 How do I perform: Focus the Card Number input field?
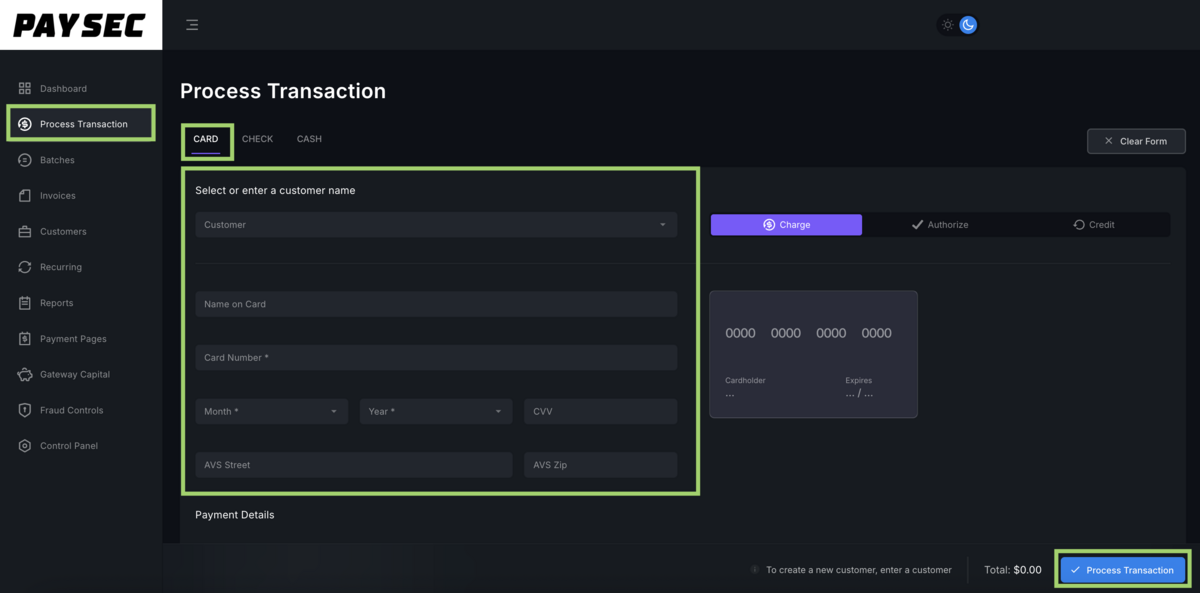point(436,358)
